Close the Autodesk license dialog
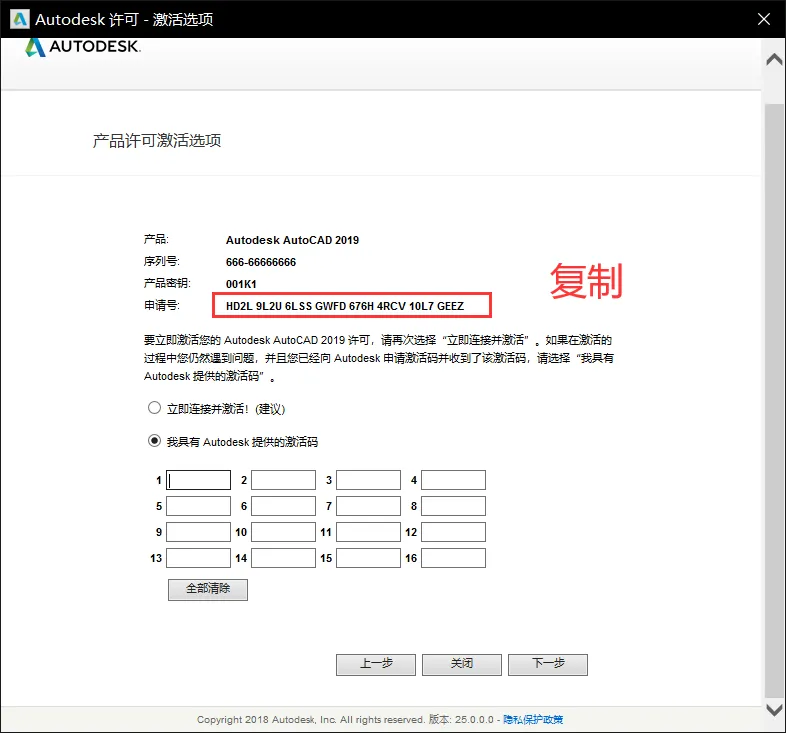 763,19
